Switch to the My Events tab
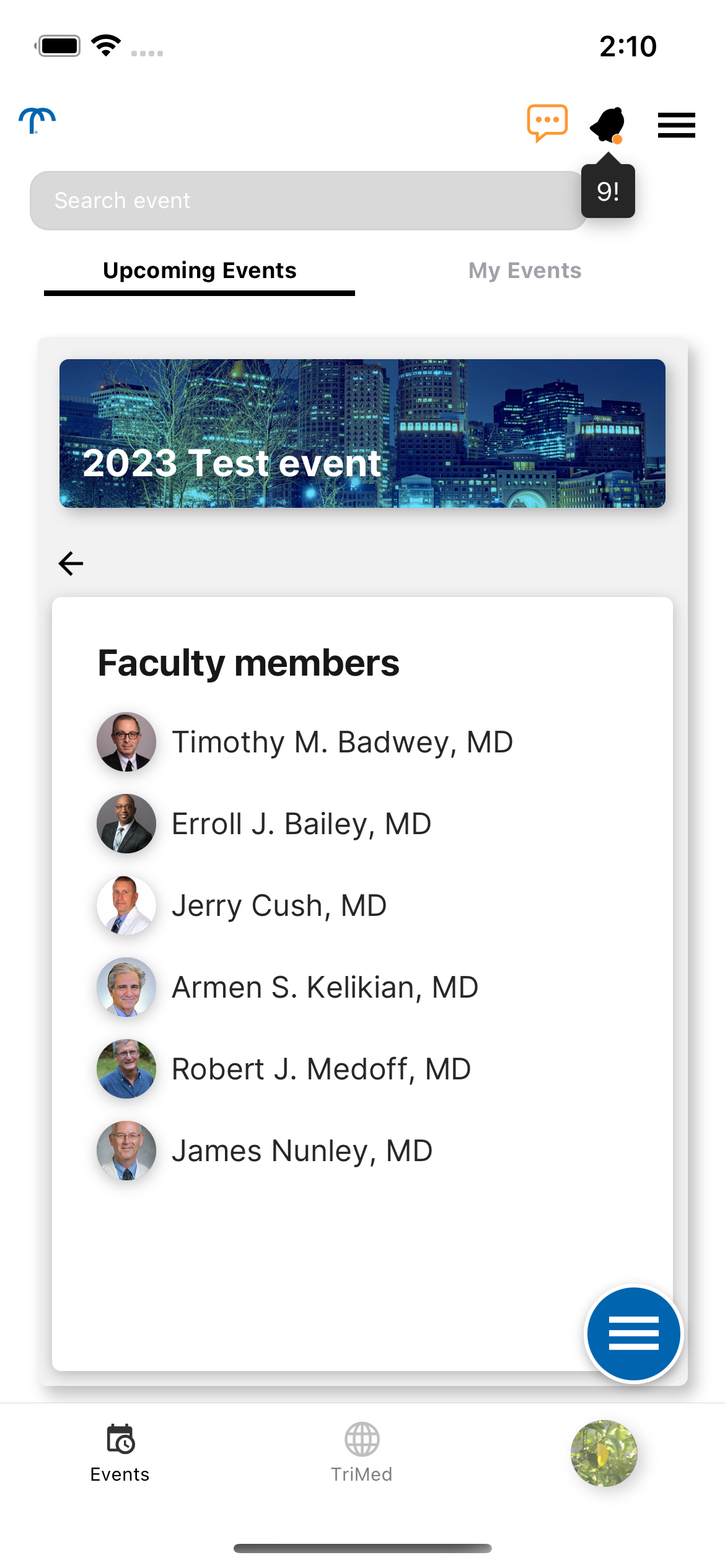Image resolution: width=725 pixels, height=1568 pixels. 525,271
